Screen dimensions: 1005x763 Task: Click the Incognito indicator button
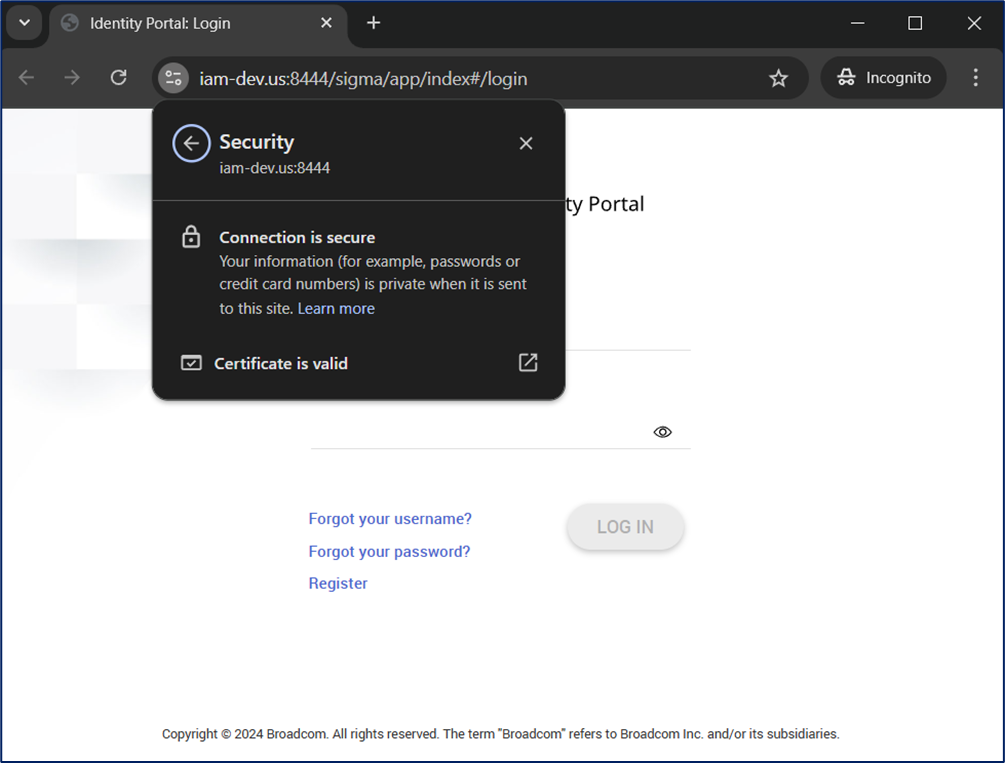884,78
